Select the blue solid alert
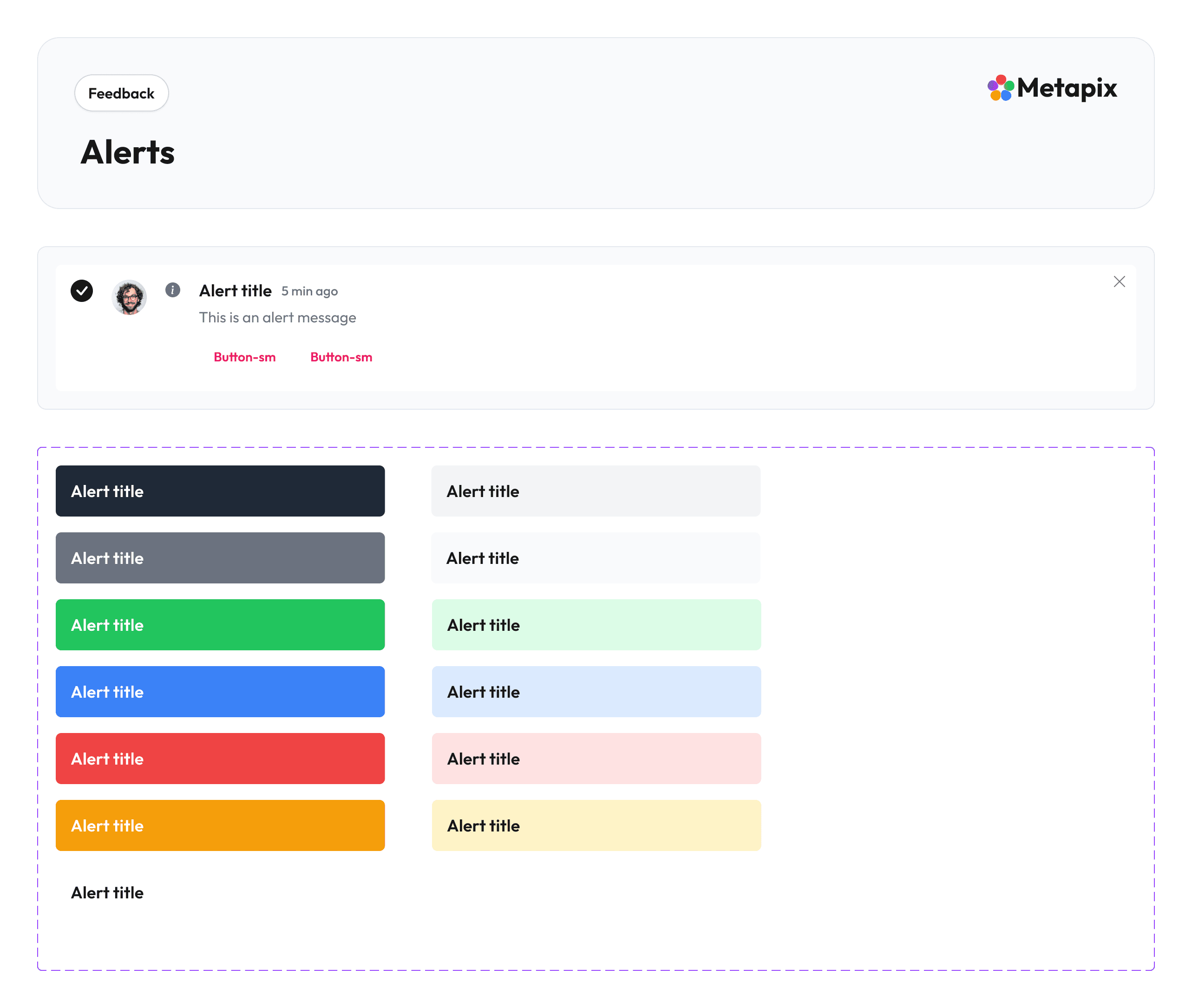The image size is (1192, 1008). click(x=220, y=691)
